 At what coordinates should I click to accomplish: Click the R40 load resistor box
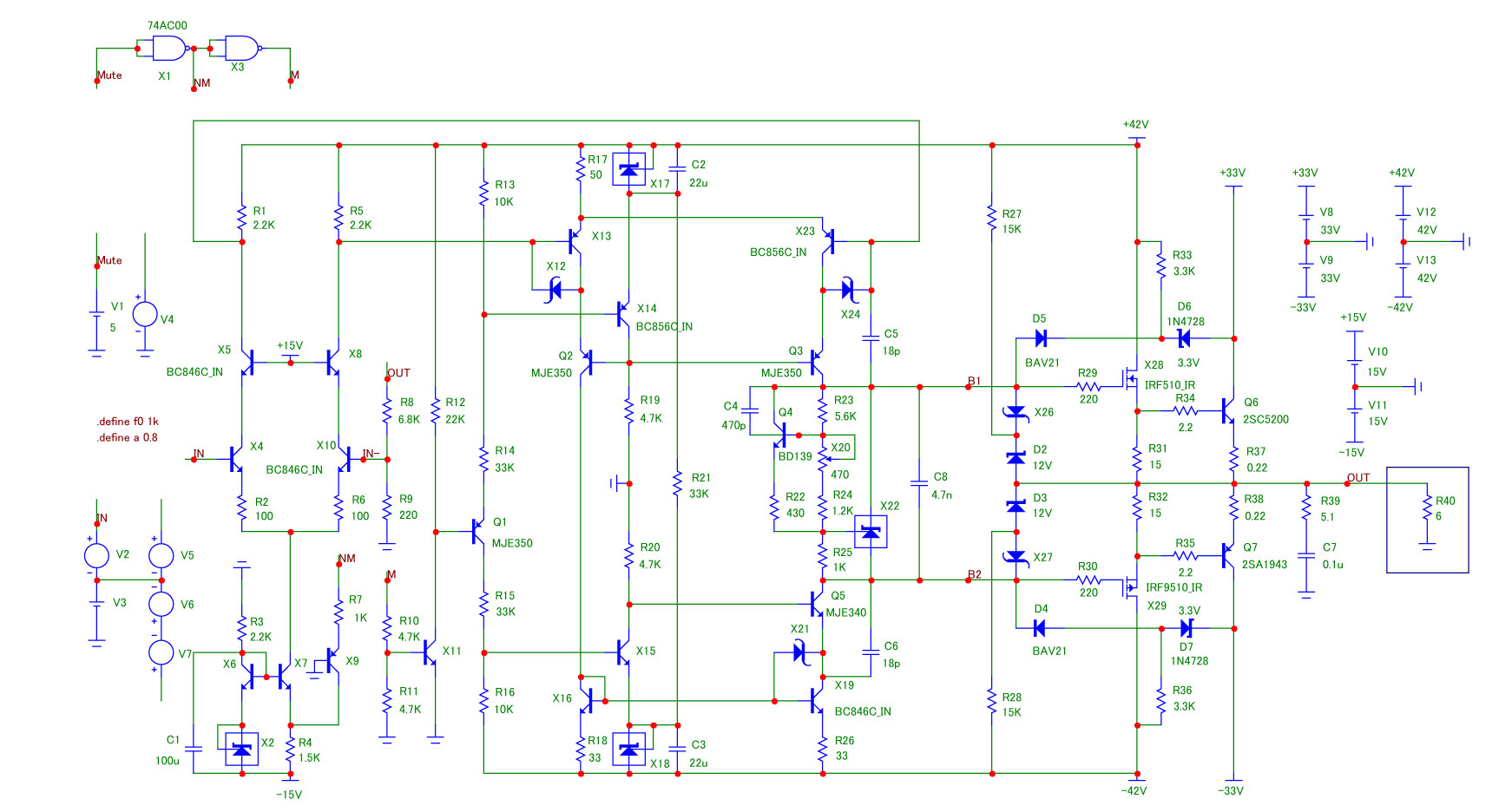point(1427,520)
